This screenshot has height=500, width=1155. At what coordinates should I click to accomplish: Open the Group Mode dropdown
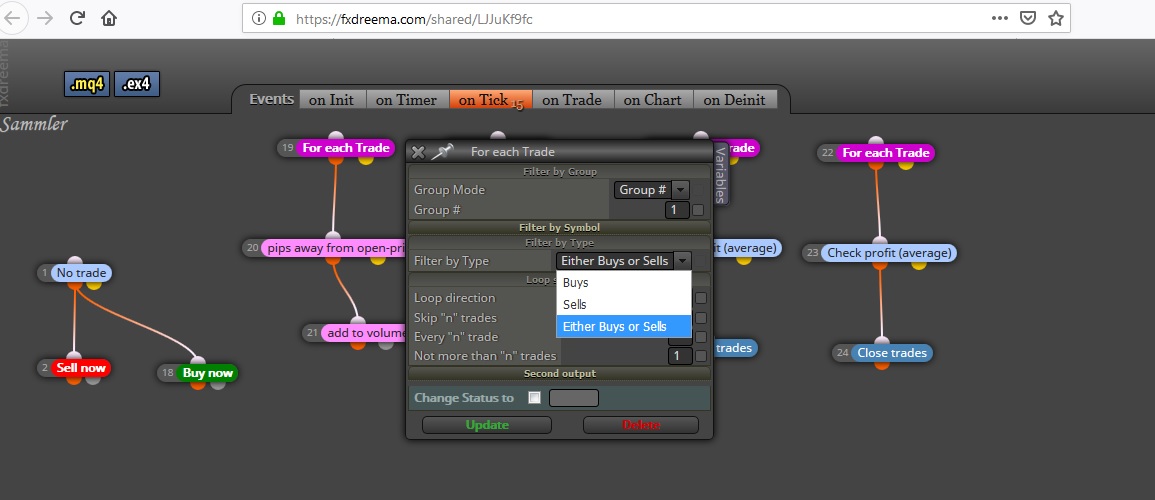point(652,190)
